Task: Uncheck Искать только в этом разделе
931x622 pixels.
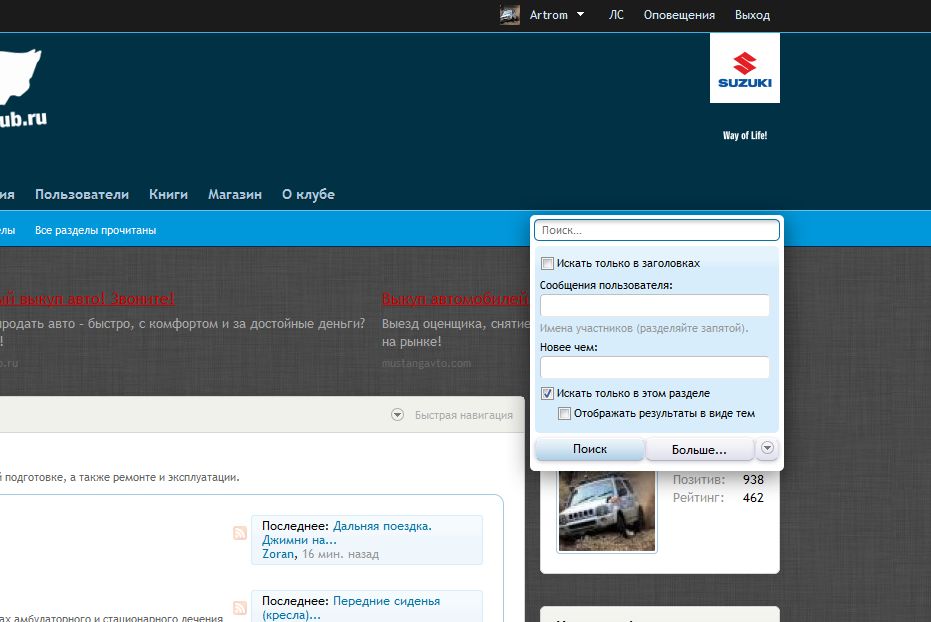Action: [547, 394]
